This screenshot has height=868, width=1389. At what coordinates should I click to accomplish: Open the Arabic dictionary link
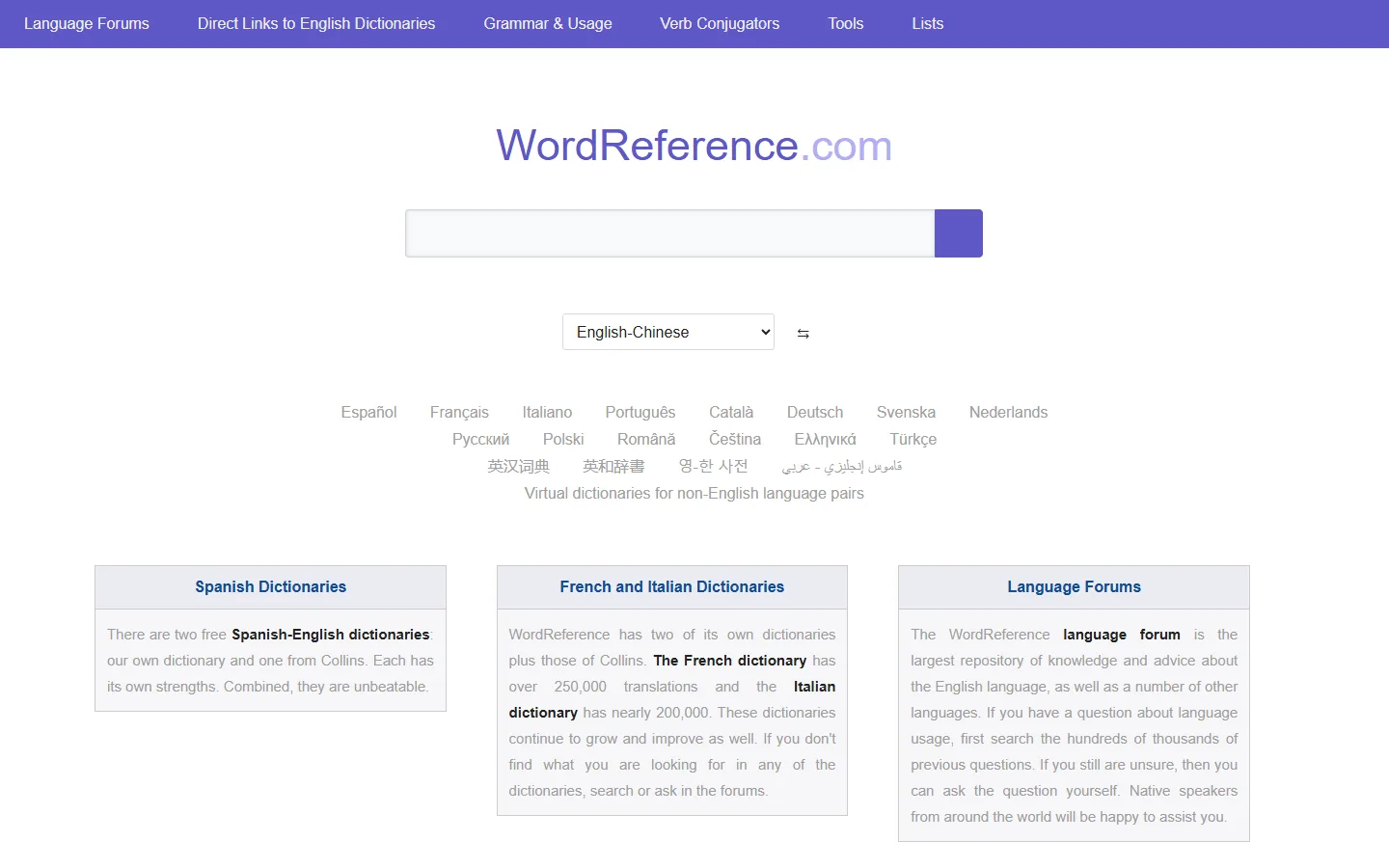(x=842, y=466)
